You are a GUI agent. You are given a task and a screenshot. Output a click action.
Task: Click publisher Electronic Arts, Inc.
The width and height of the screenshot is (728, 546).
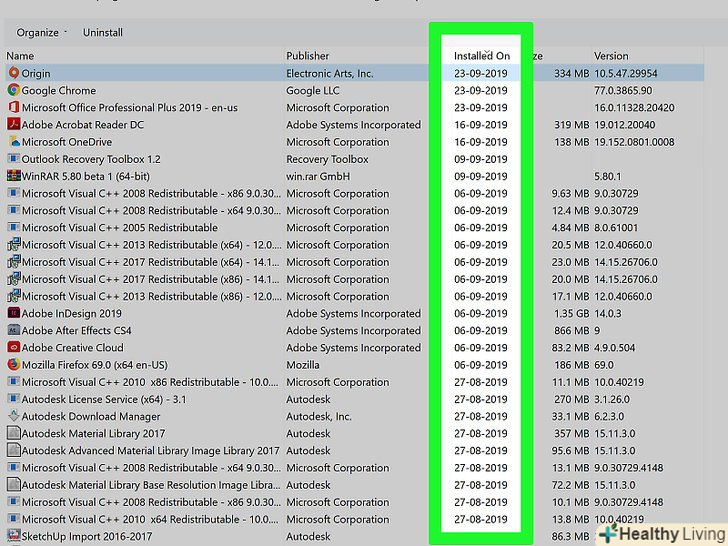(330, 73)
